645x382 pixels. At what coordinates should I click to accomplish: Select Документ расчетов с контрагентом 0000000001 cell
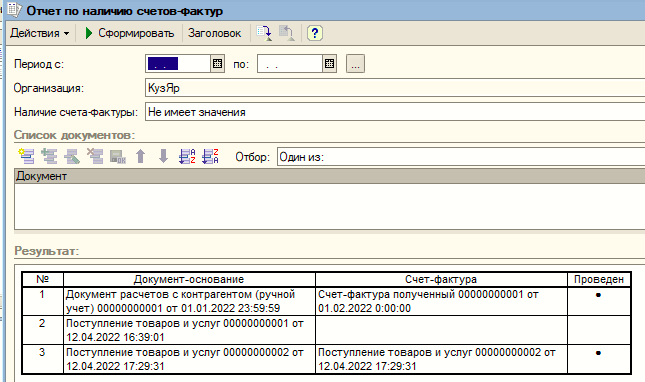[x=189, y=301]
